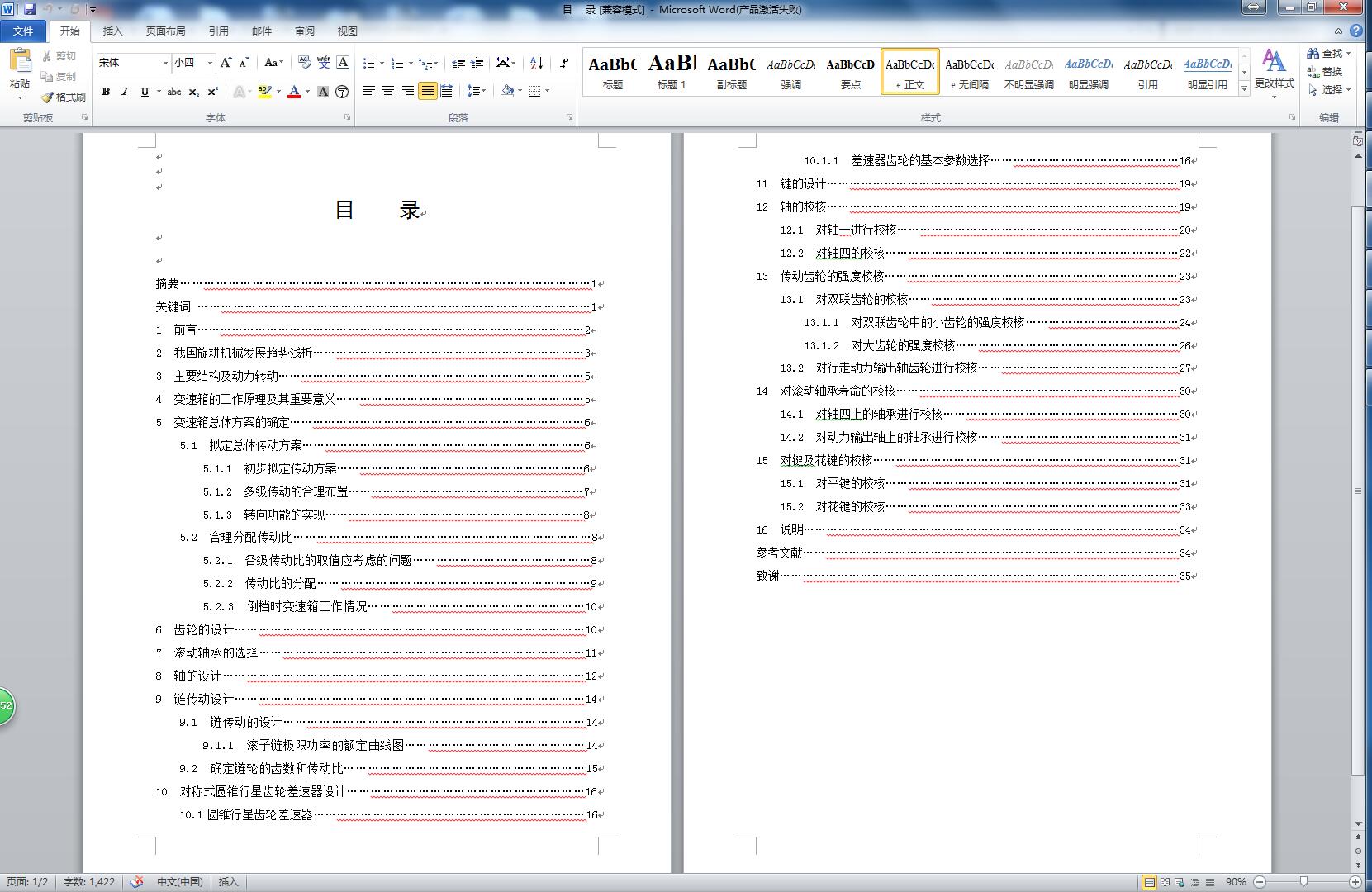Click the yellow text highlight color swatch
Image resolution: width=1372 pixels, height=892 pixels.
264,92
